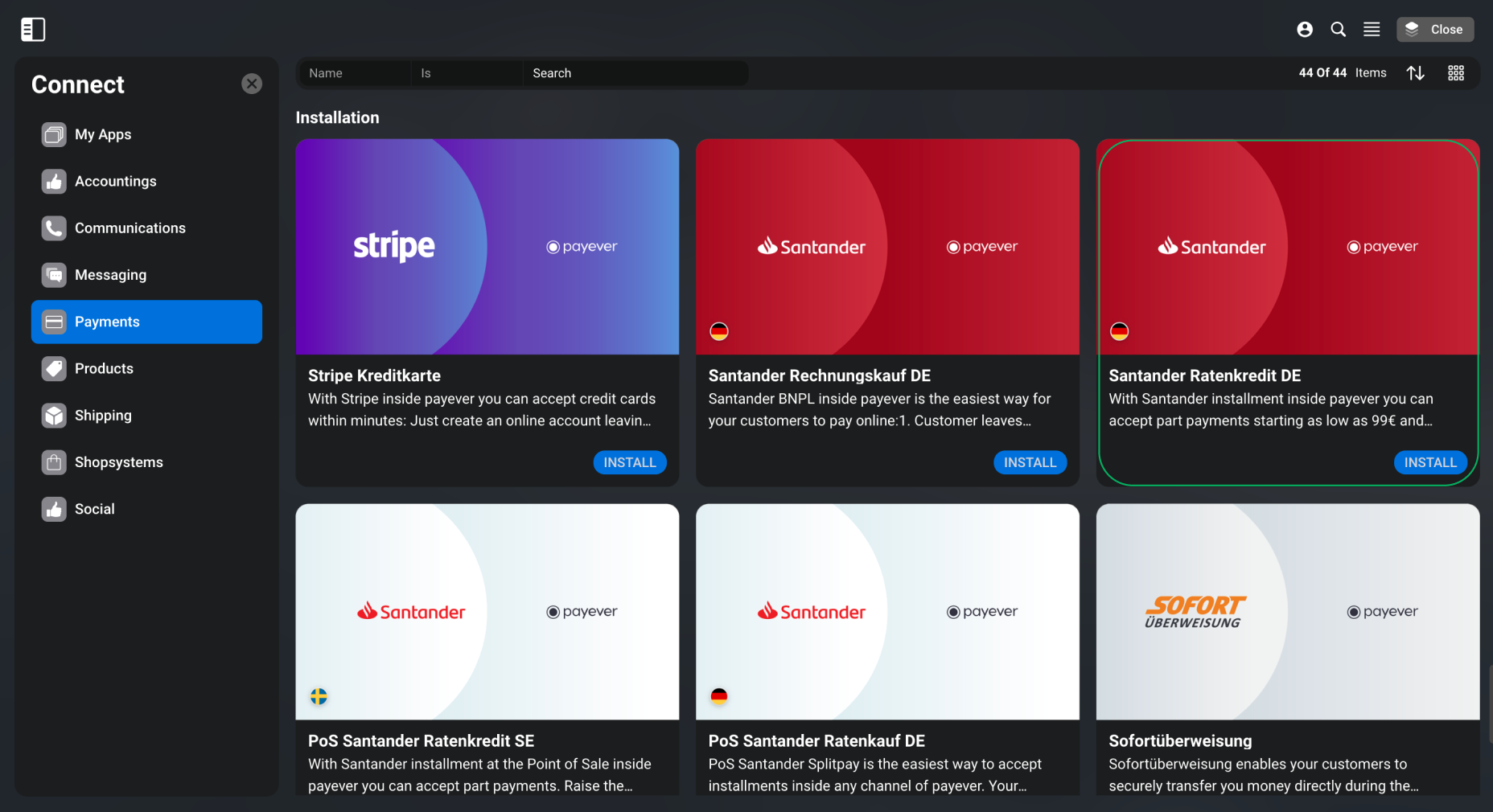The width and height of the screenshot is (1493, 812).
Task: Click the German flag on Santander Rechnungskauf card
Action: (x=719, y=331)
